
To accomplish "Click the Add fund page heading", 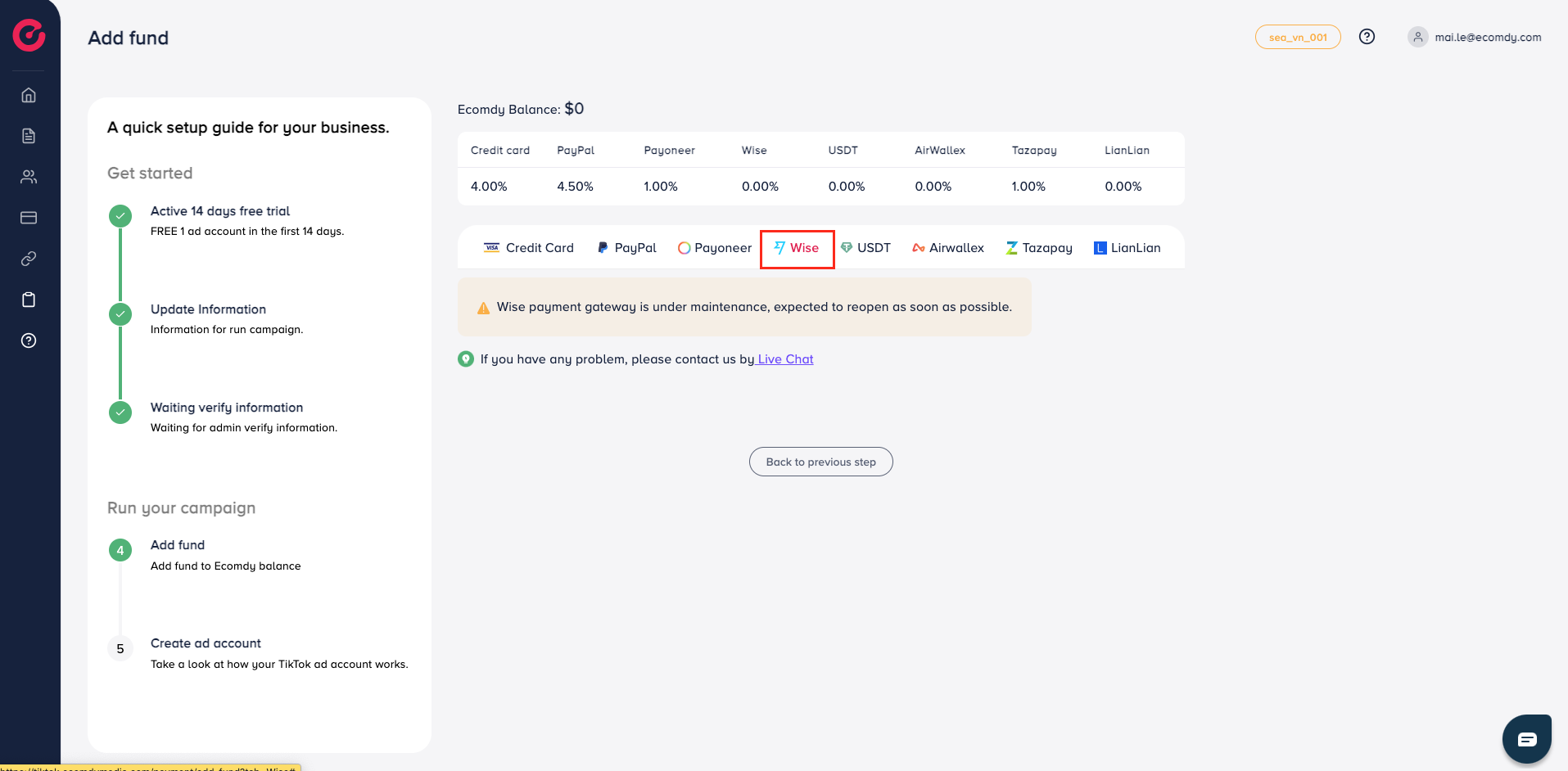I will [x=129, y=38].
